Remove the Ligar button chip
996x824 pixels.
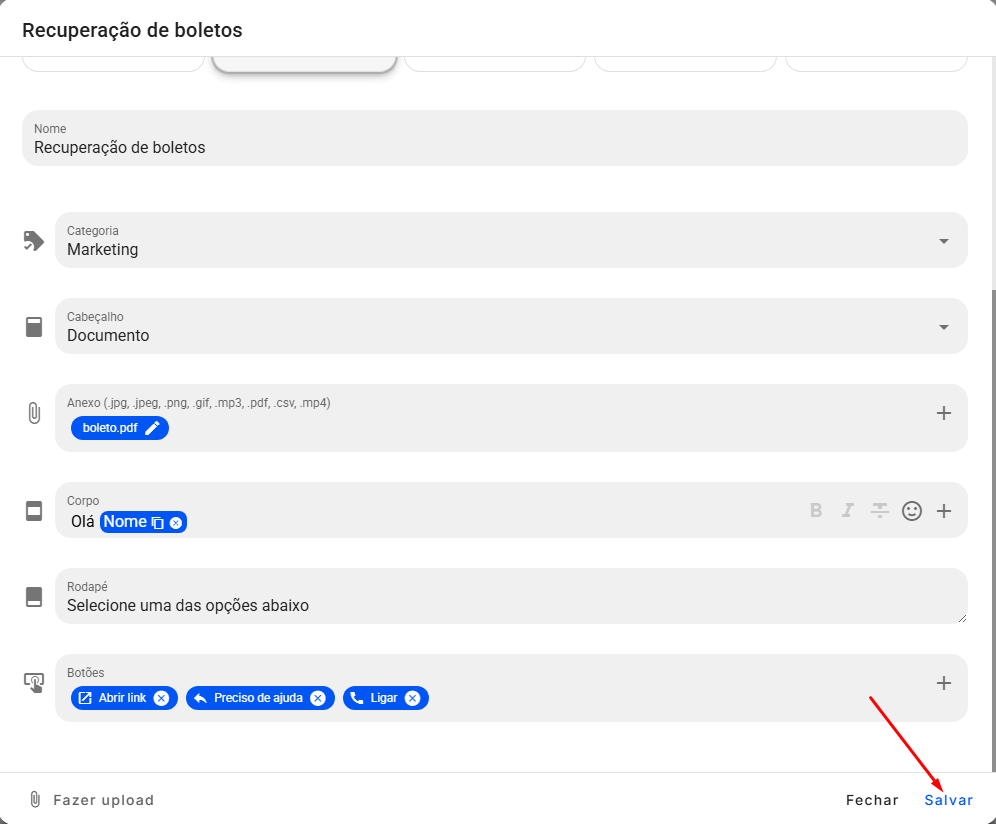point(412,698)
